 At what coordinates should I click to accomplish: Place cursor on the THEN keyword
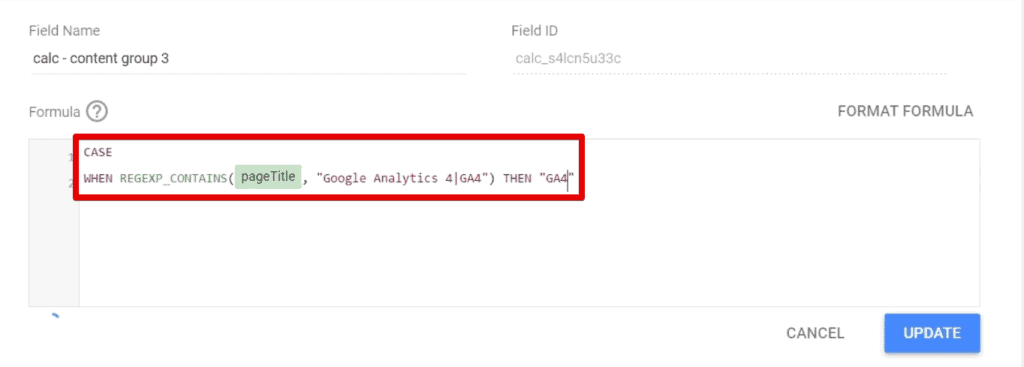tap(517, 178)
